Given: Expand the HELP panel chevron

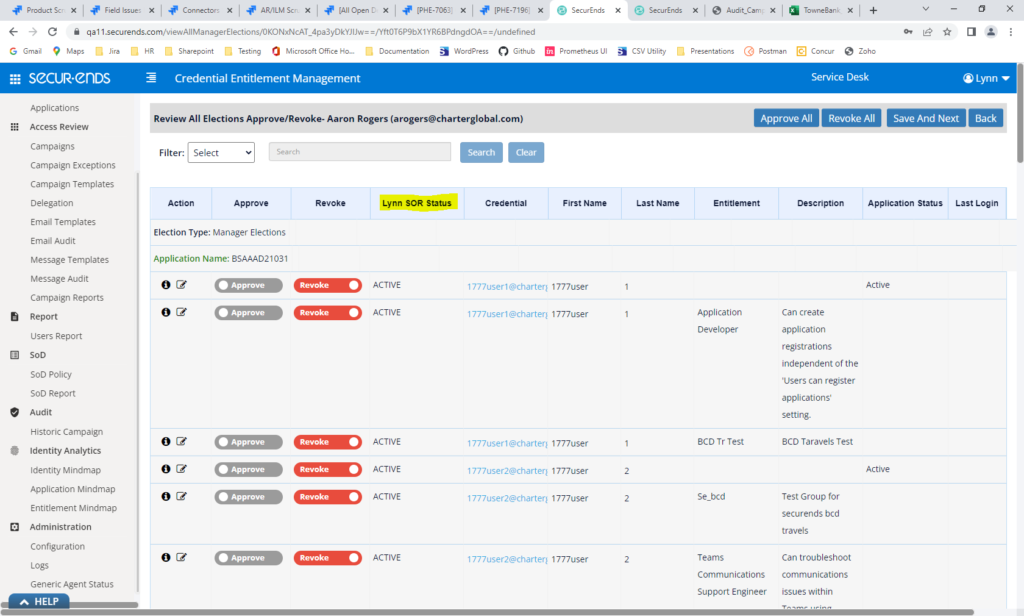Looking at the screenshot, I should click(24, 602).
